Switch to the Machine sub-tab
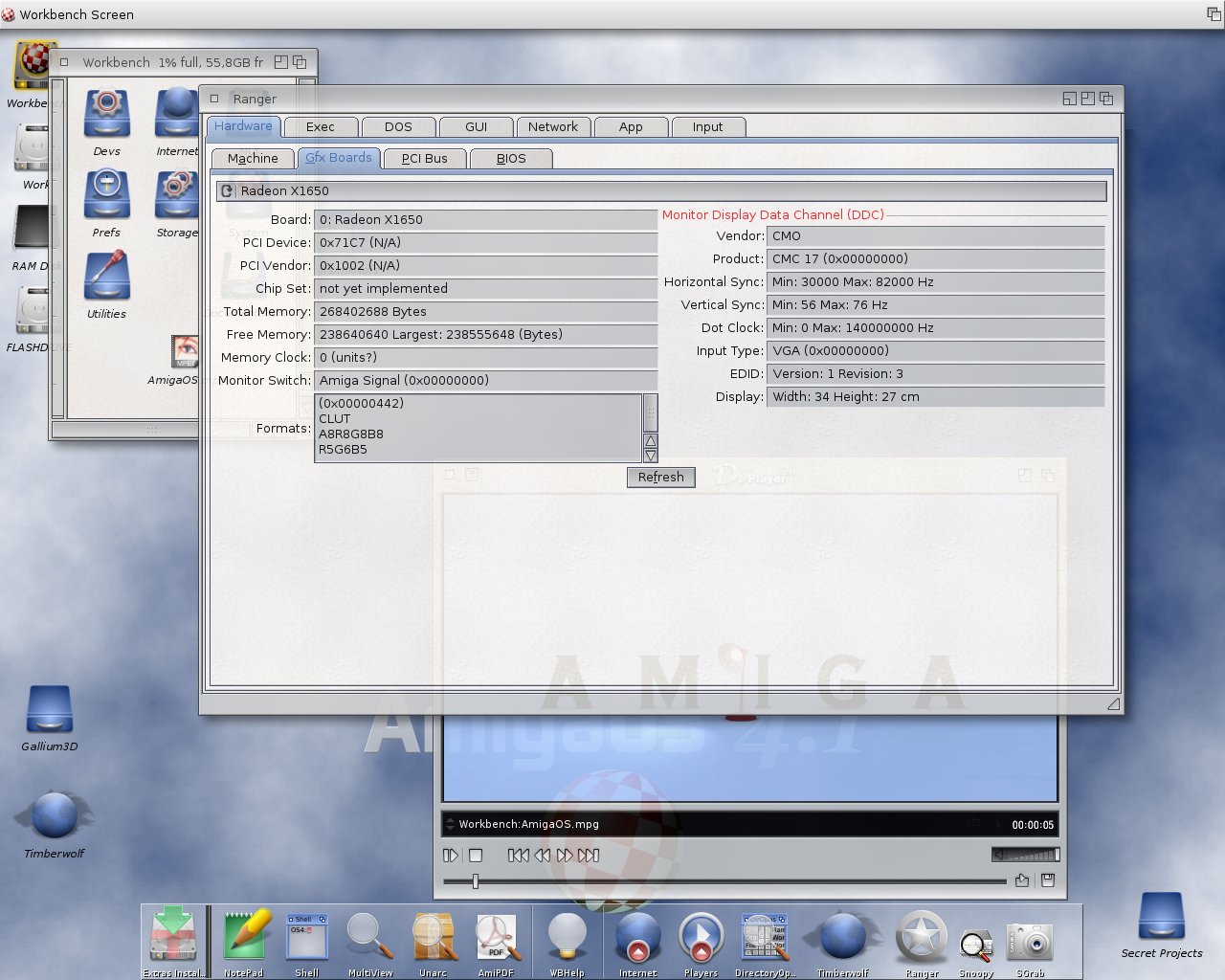The height and width of the screenshot is (980, 1225). coord(253,158)
